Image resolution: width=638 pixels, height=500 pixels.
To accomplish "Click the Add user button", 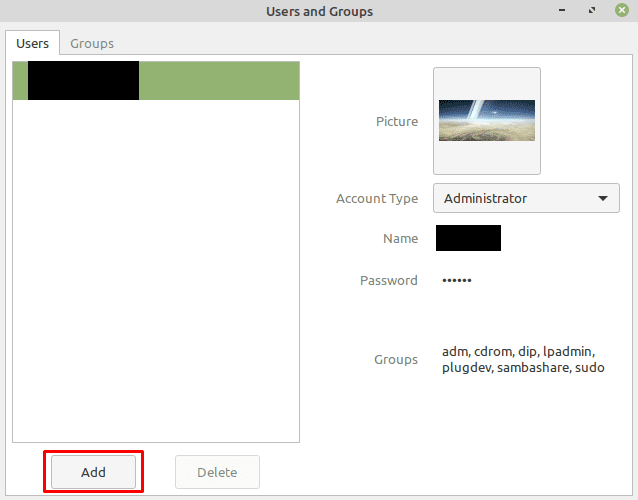I will 94,472.
